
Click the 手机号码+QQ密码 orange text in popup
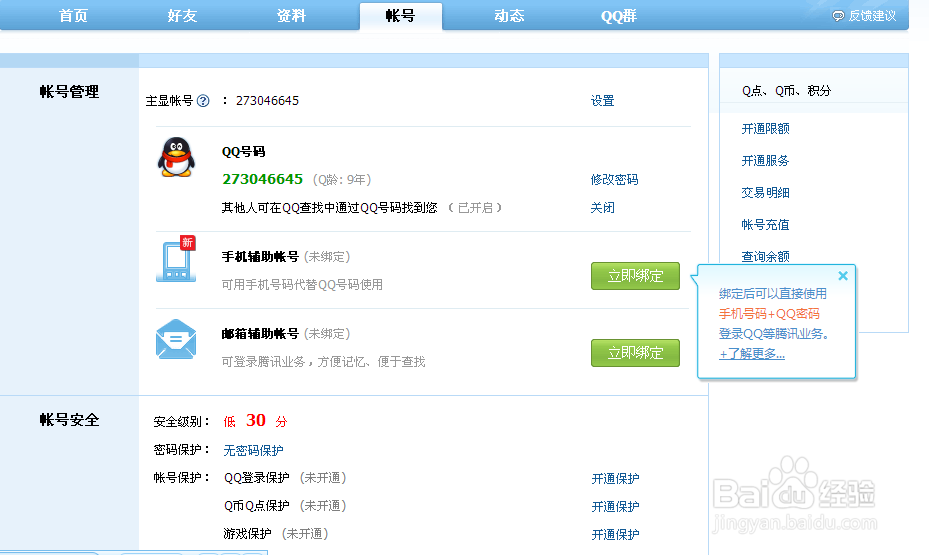point(769,313)
